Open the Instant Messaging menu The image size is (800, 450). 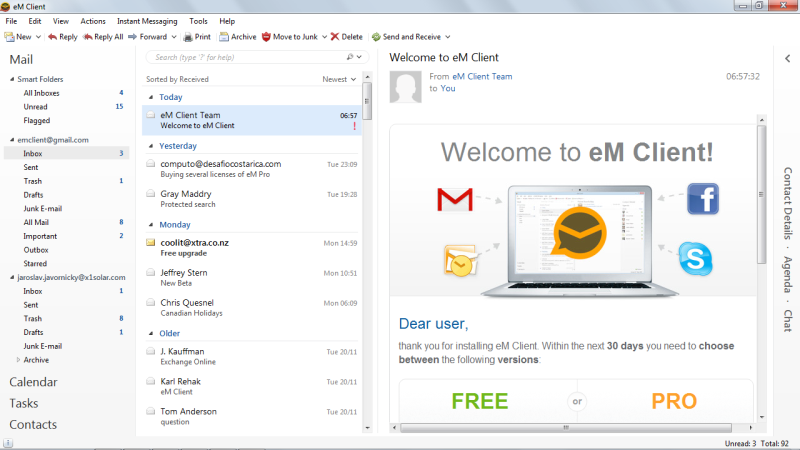click(147, 21)
